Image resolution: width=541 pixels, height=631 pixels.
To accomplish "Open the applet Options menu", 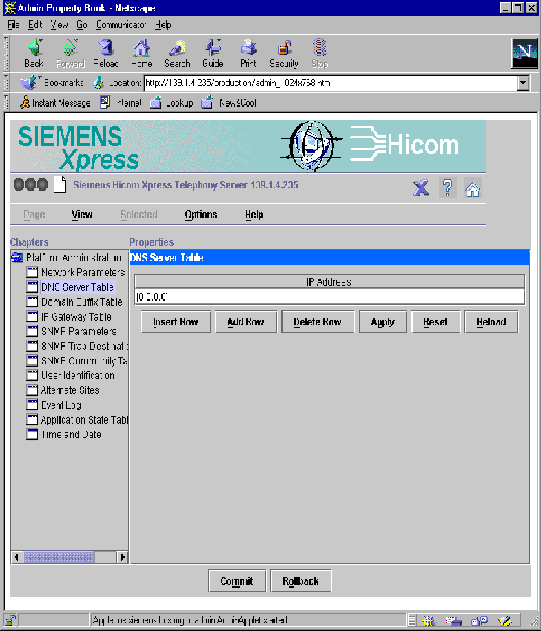I will tap(201, 214).
